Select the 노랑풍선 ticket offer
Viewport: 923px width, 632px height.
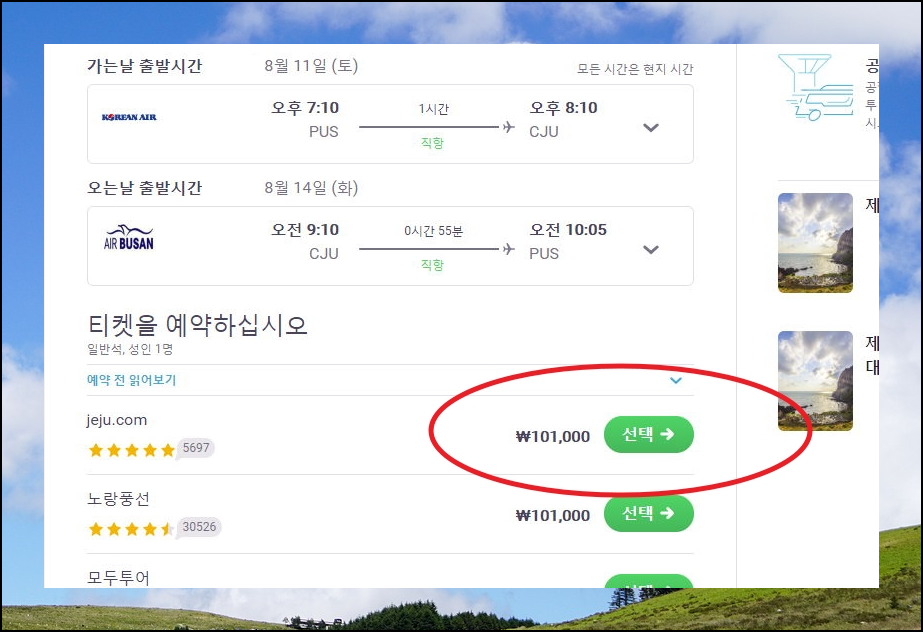coord(649,513)
